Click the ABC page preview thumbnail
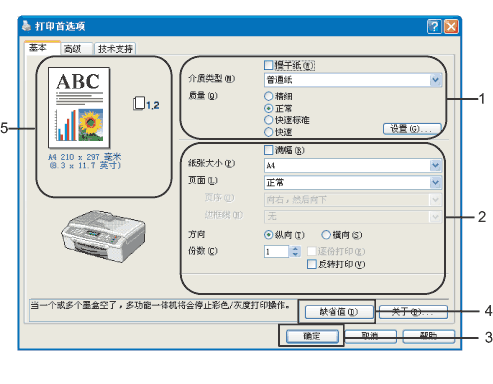 [x=79, y=108]
